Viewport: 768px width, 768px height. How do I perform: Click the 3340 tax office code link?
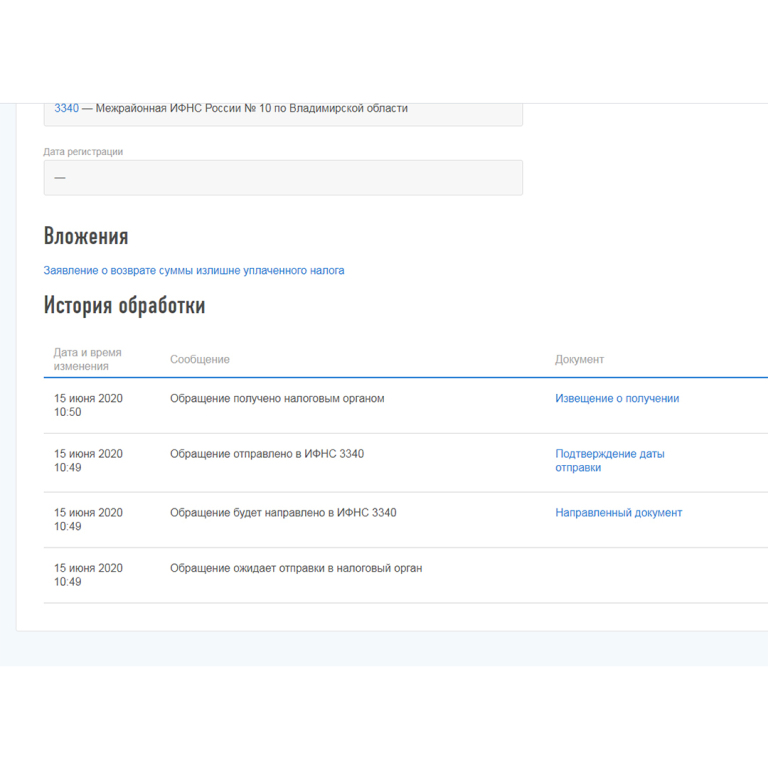66,108
